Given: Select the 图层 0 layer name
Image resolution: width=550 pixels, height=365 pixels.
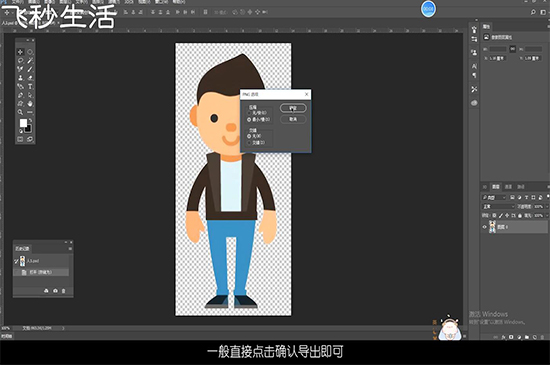Looking at the screenshot, I should click(503, 227).
